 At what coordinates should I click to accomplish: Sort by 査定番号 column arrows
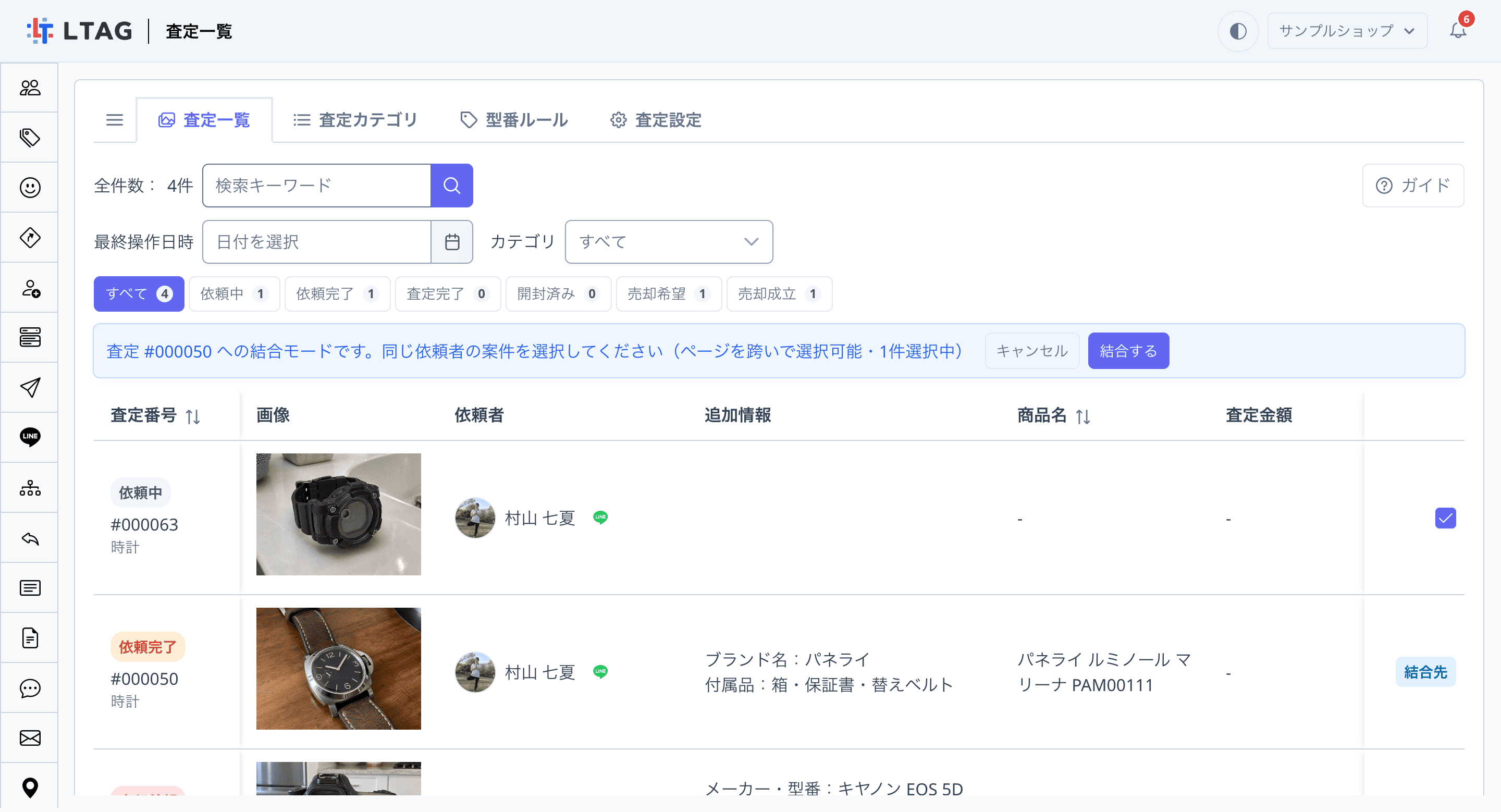click(x=193, y=416)
